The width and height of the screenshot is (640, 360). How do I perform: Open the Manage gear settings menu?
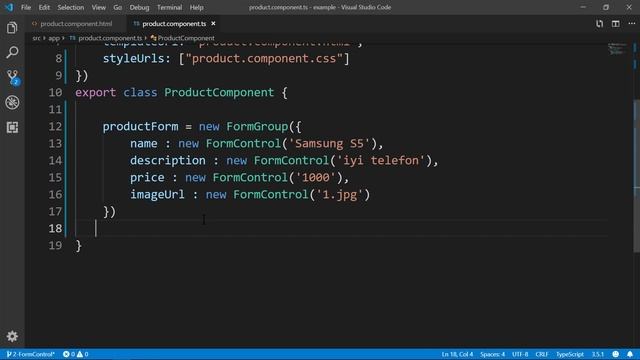[x=12, y=336]
